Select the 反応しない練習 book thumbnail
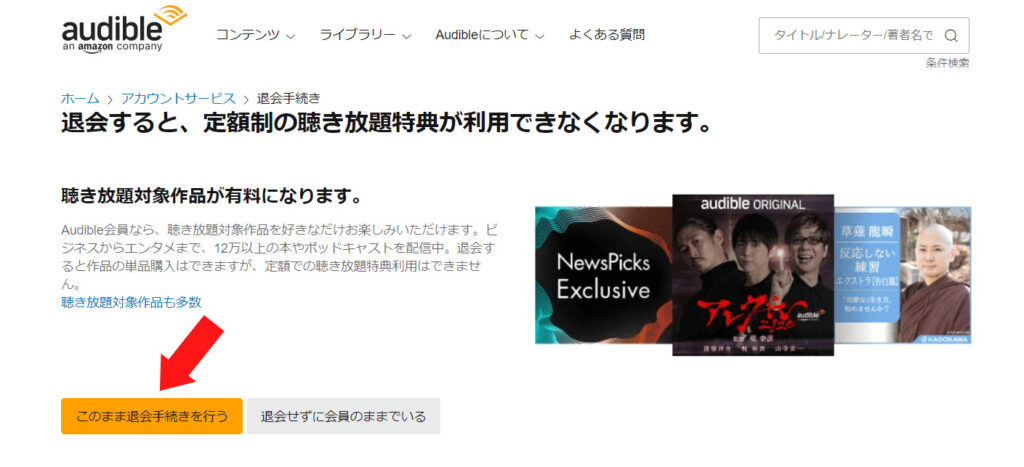This screenshot has width=1024, height=467. coord(903,275)
